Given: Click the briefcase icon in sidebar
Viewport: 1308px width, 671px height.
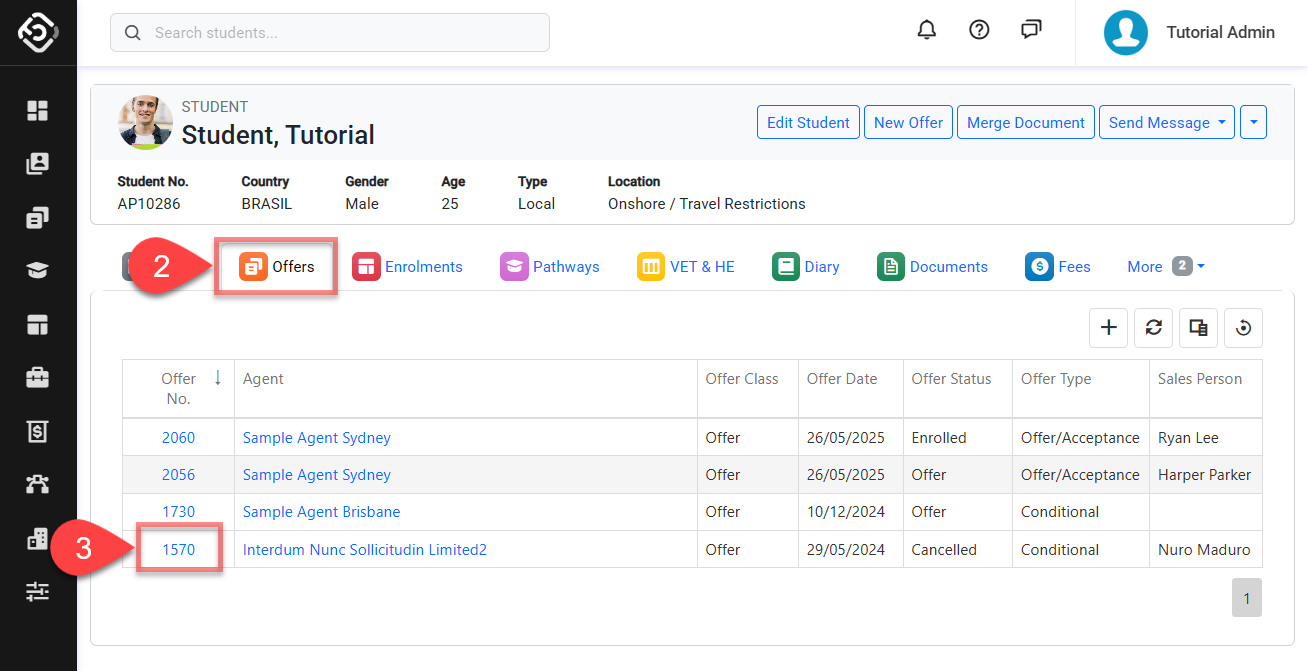Looking at the screenshot, I should click(x=38, y=378).
